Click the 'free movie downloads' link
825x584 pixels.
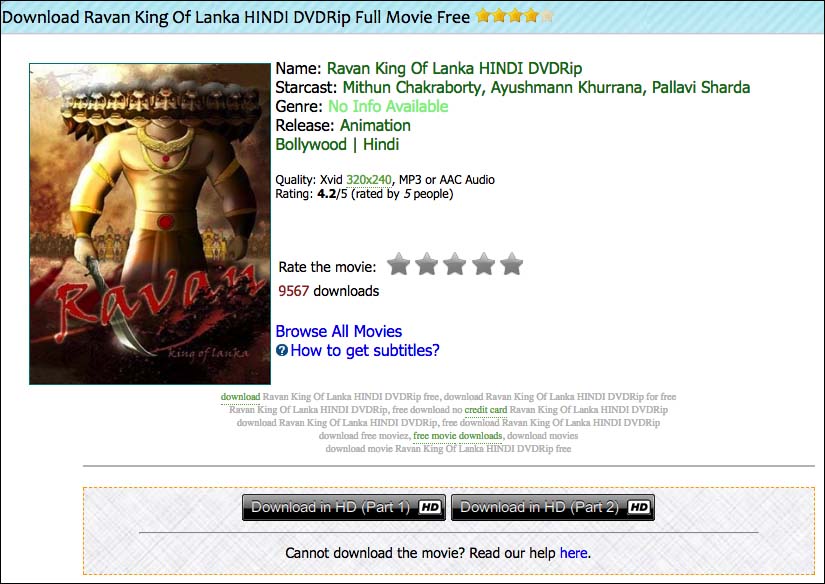pyautogui.click(x=458, y=436)
